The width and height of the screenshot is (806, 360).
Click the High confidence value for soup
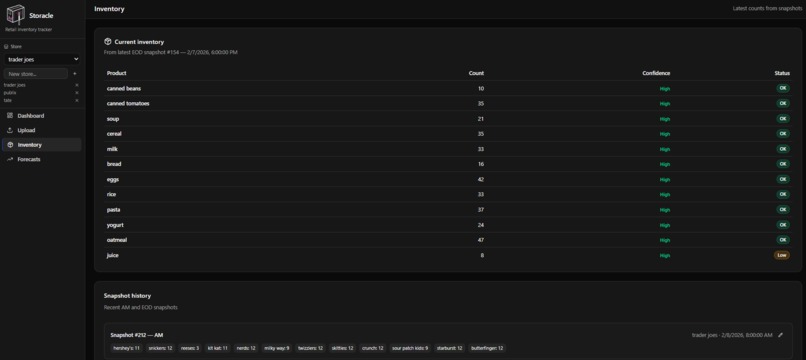pos(665,119)
